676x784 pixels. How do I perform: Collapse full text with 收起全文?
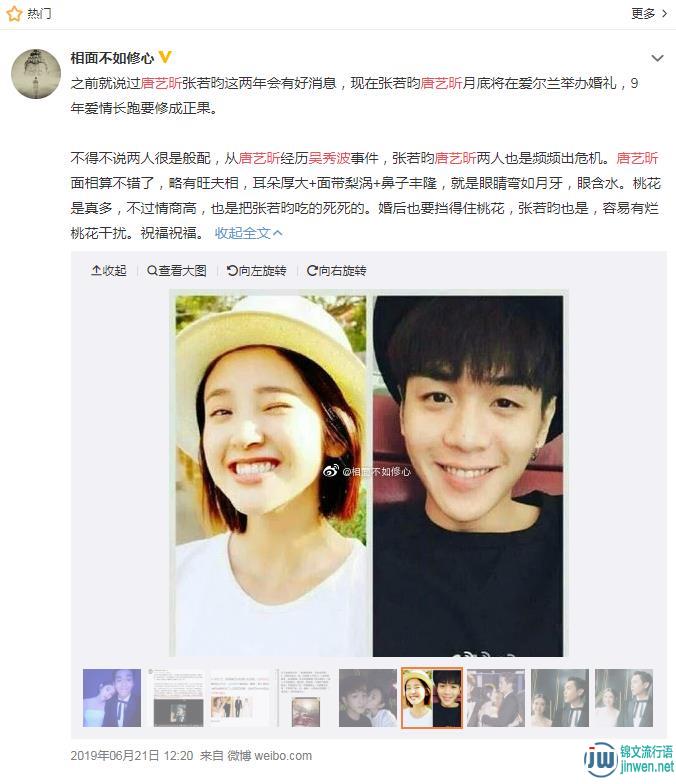(x=248, y=233)
